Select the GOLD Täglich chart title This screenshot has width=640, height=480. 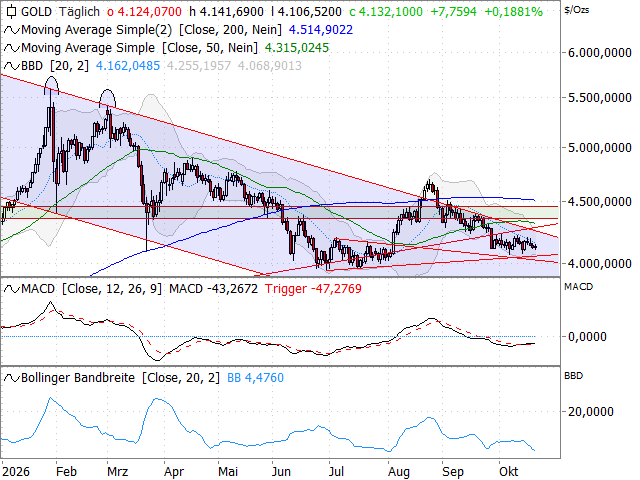[x=60, y=12]
